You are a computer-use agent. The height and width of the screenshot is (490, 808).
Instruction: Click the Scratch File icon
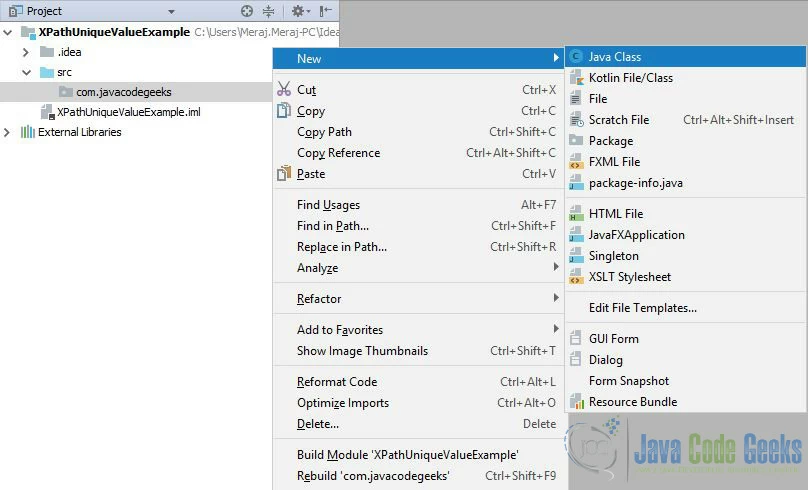[x=577, y=120]
